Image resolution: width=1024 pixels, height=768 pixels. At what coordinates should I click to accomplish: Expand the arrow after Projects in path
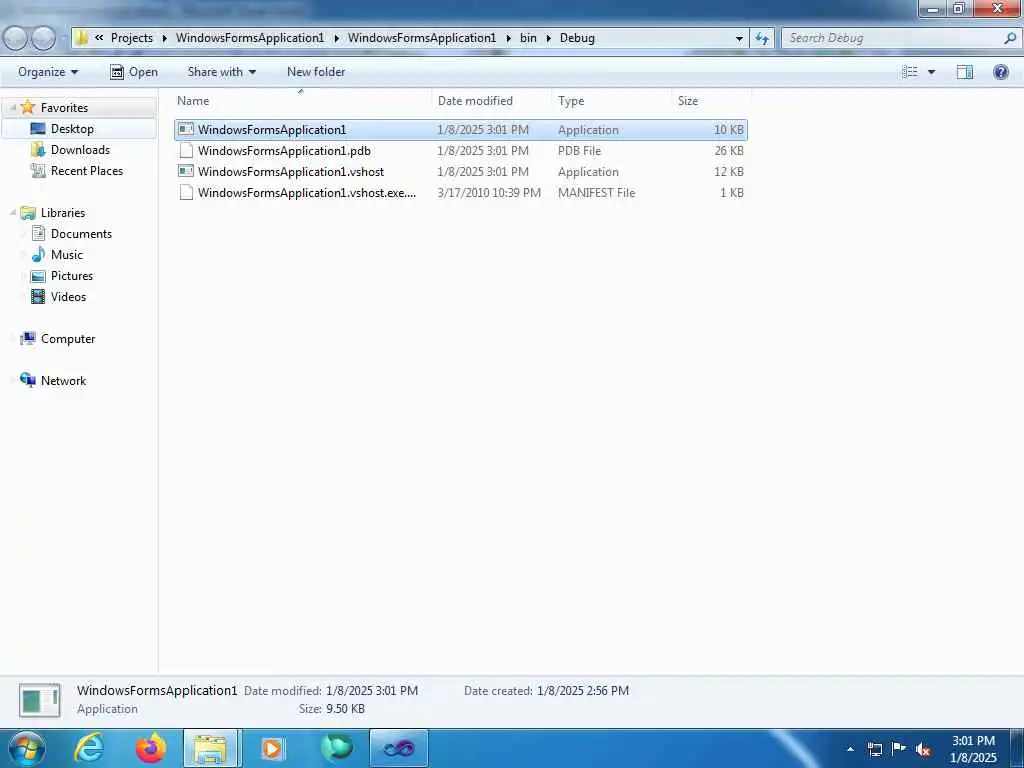[x=165, y=38]
